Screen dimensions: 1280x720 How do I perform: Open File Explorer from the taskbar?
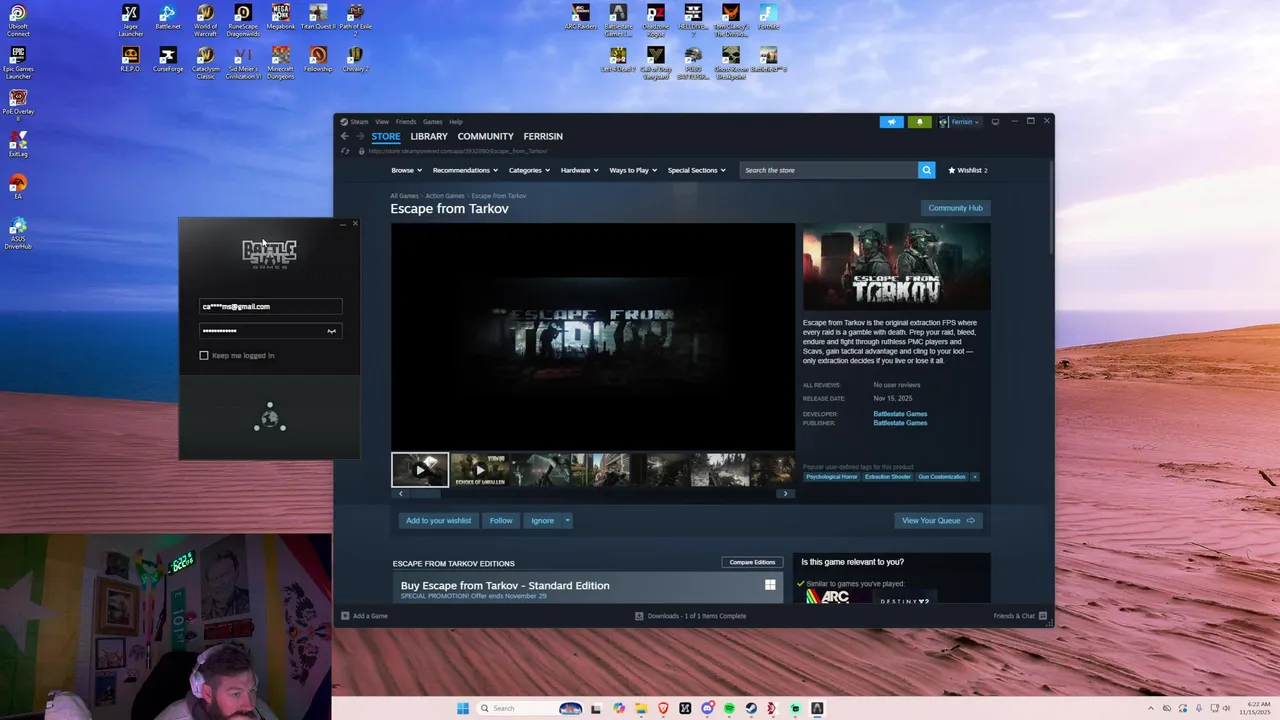(641, 708)
